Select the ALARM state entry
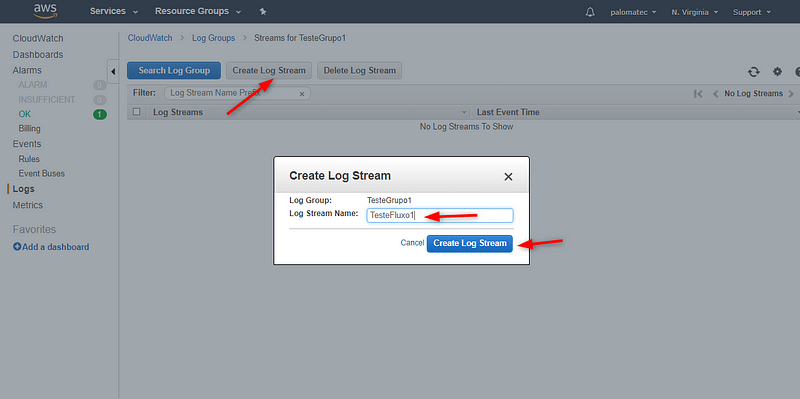This screenshot has height=399, width=800. click(x=33, y=85)
